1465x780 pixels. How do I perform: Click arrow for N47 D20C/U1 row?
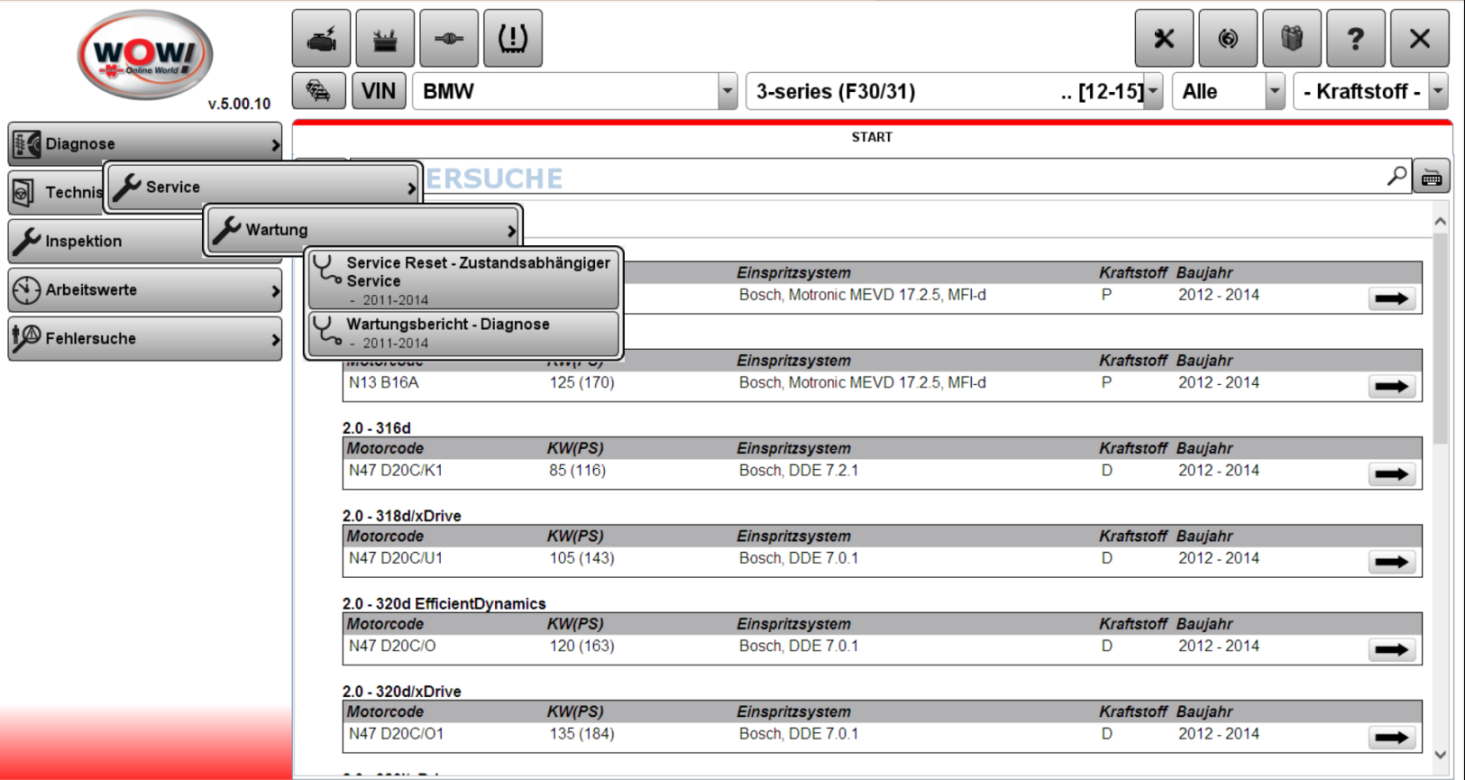[1391, 563]
